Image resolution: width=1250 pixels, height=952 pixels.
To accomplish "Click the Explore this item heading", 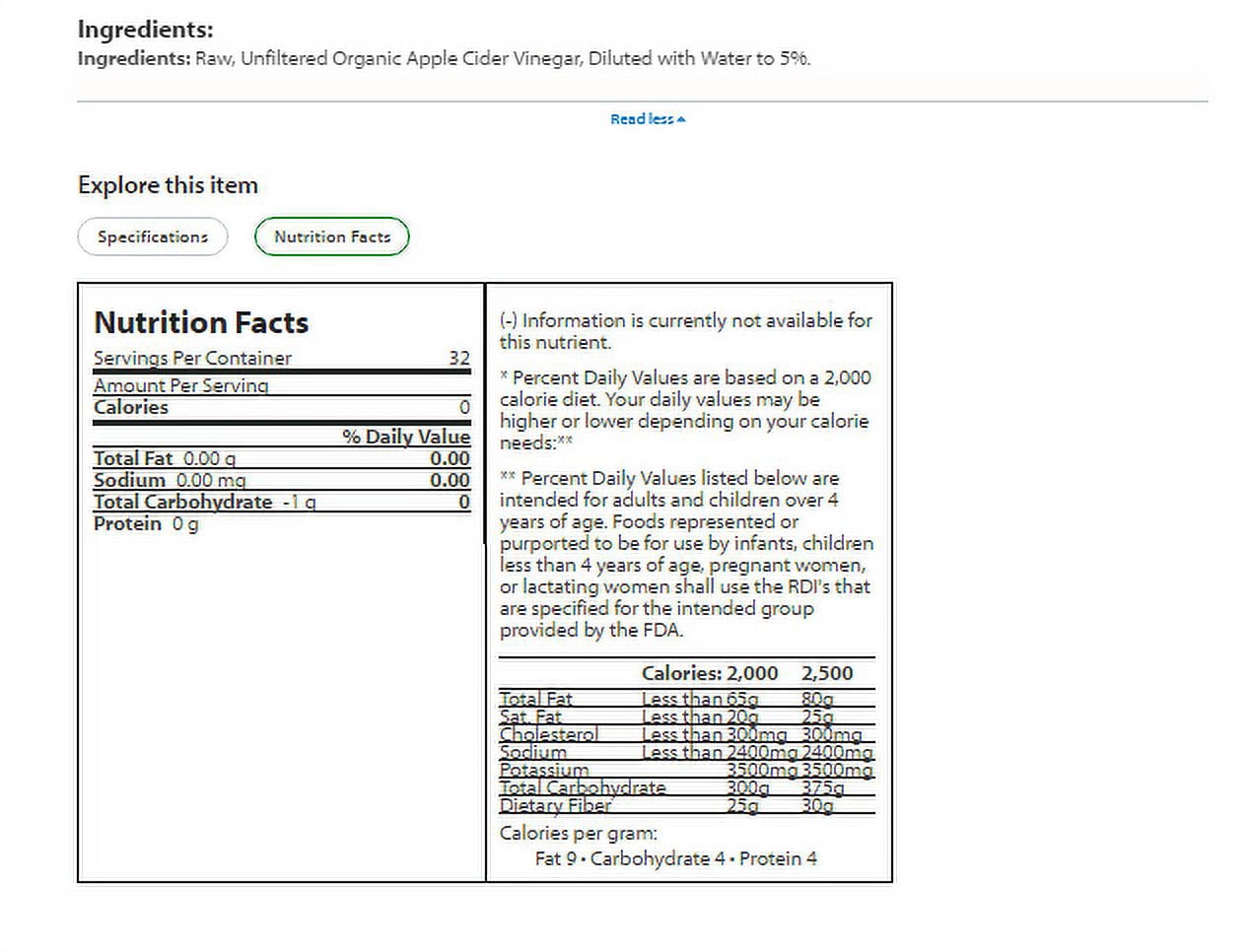I will (168, 185).
